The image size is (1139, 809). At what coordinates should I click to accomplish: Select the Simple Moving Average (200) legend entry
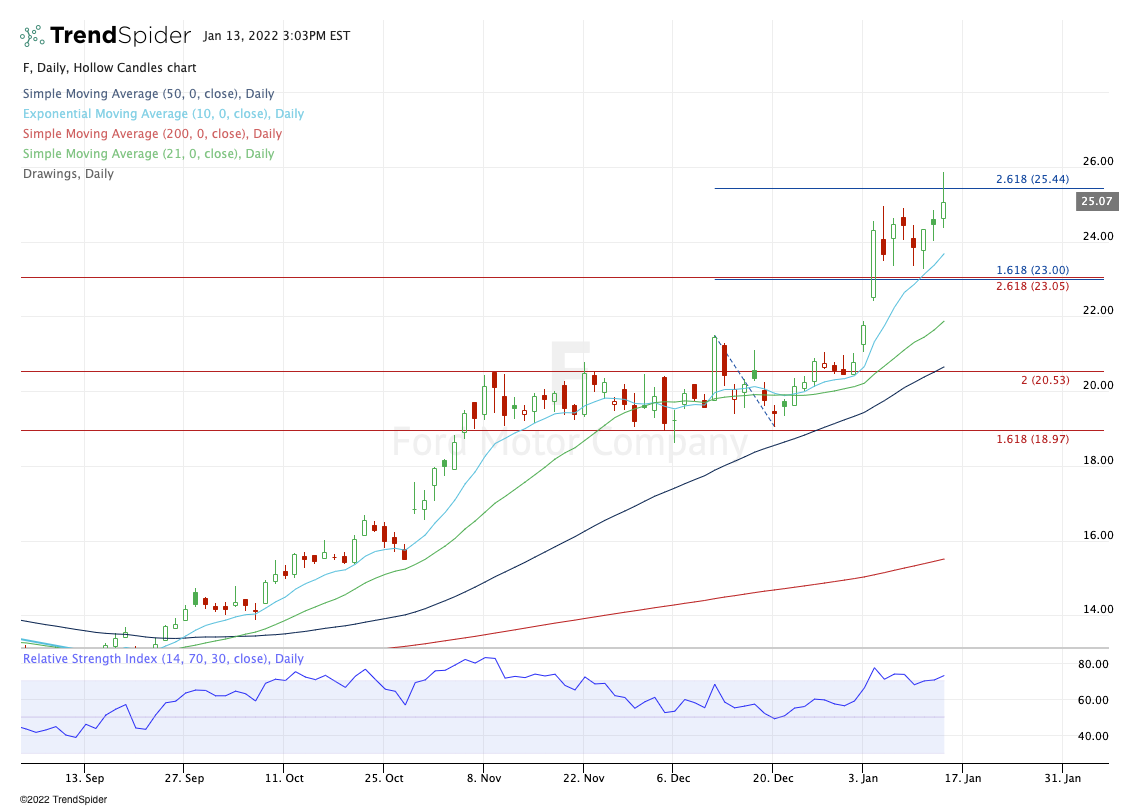click(152, 134)
